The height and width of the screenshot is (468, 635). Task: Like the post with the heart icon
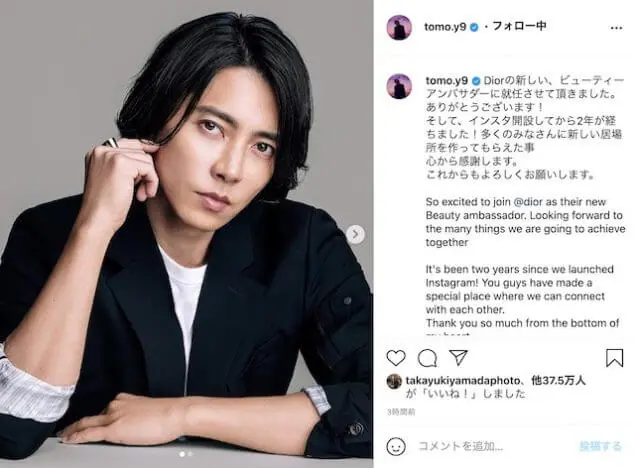[x=396, y=358]
